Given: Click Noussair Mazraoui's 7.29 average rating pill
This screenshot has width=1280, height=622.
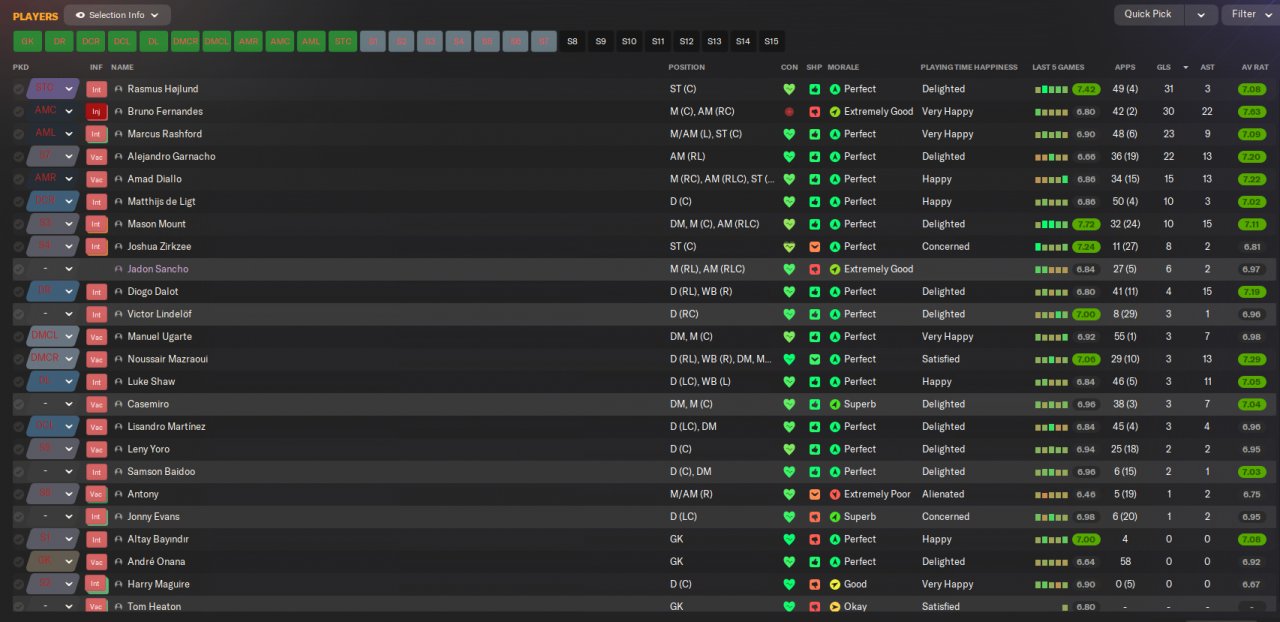Looking at the screenshot, I should point(1251,359).
